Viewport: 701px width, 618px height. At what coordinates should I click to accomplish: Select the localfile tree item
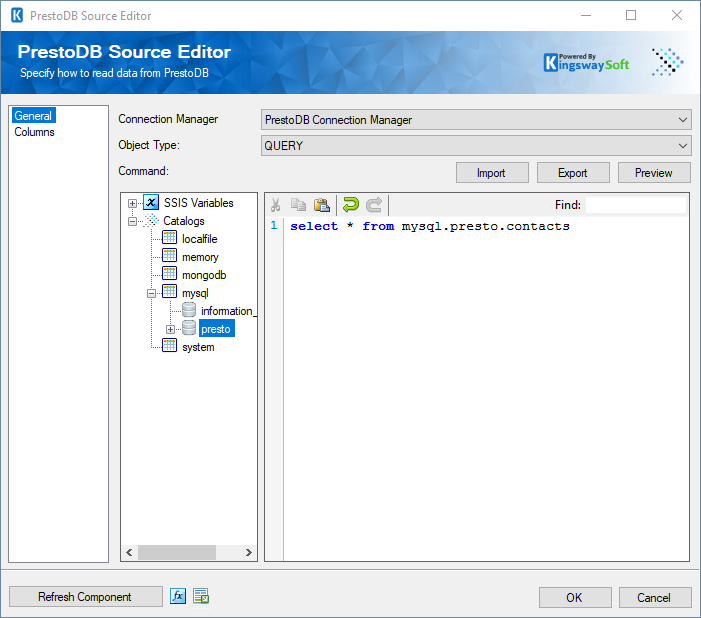(x=199, y=239)
